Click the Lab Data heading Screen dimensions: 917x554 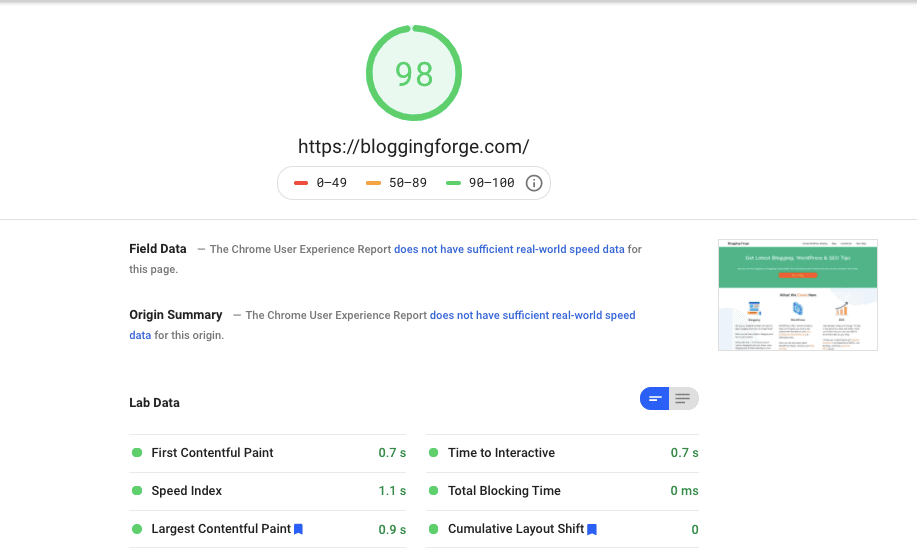pos(154,402)
